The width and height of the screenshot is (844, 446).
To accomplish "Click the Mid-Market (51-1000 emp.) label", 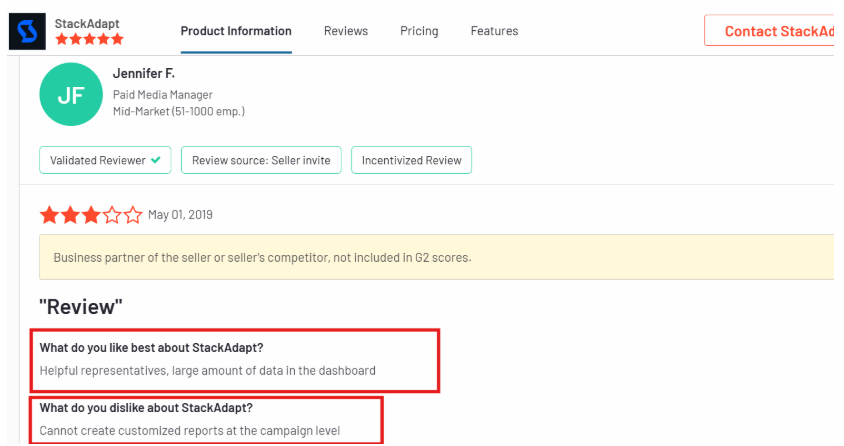I will click(179, 112).
